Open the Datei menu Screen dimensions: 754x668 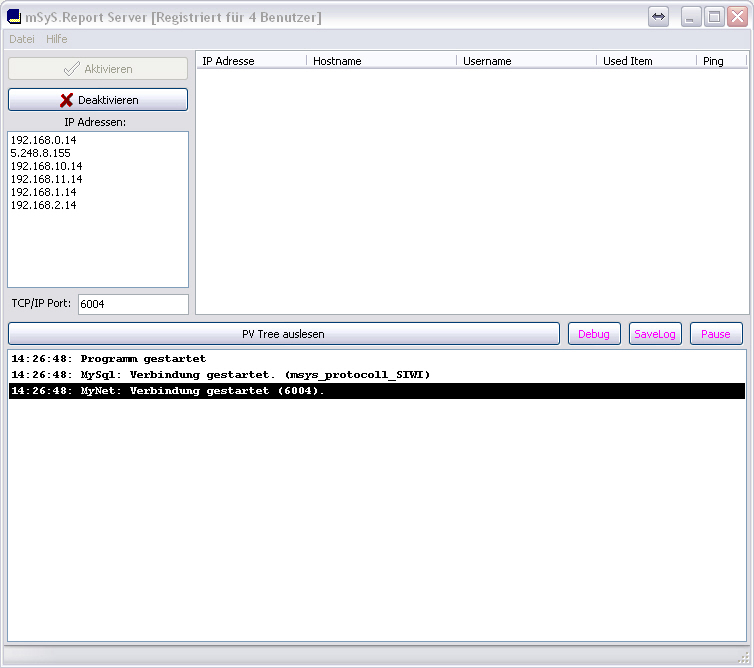[x=22, y=39]
